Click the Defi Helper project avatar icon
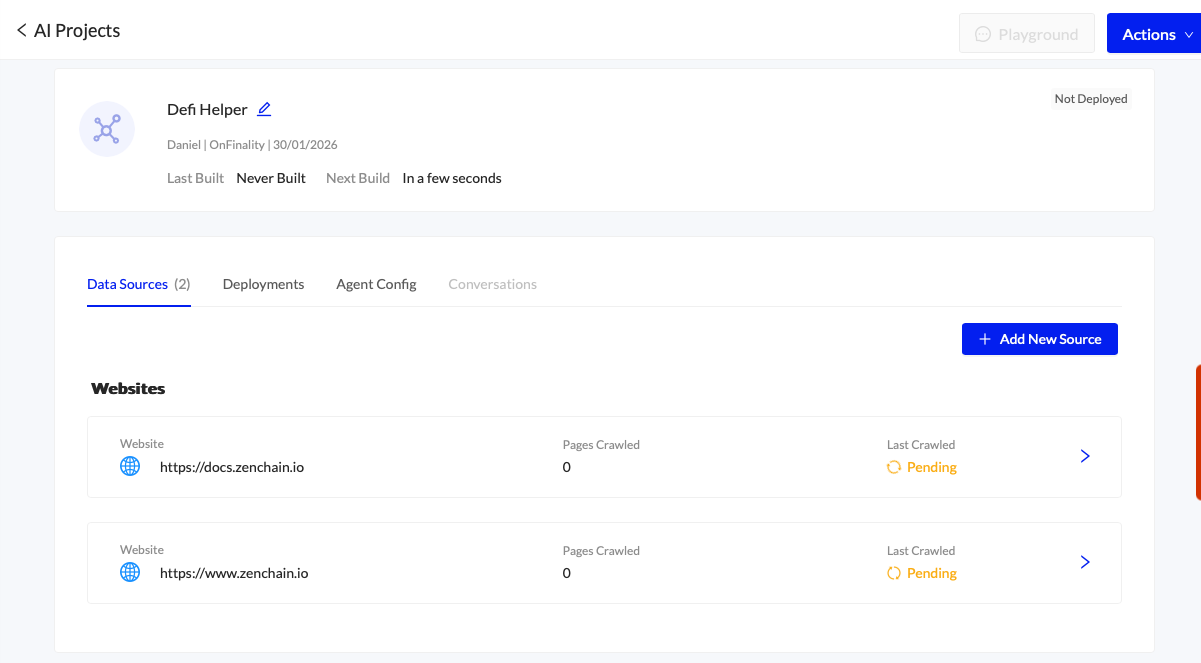Screen dimensions: 1201x663 coord(107,129)
